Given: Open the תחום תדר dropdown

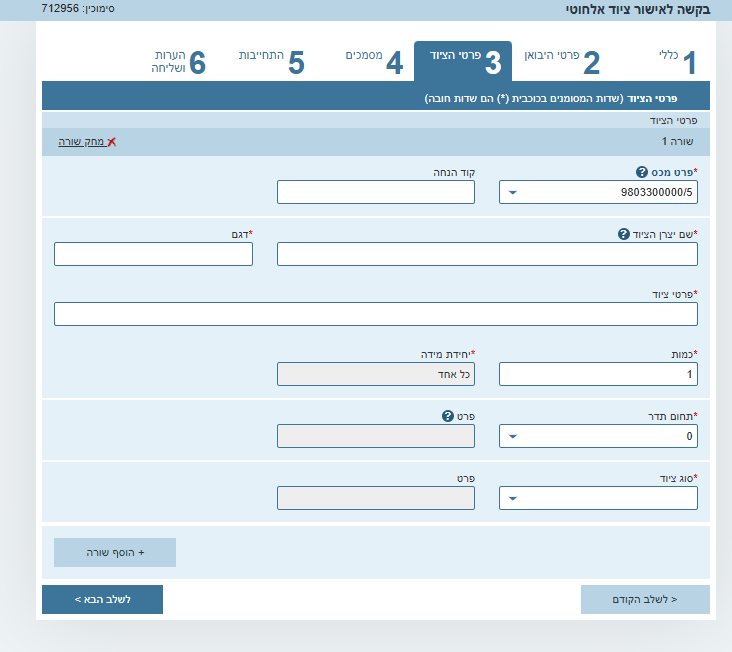Looking at the screenshot, I should (513, 436).
